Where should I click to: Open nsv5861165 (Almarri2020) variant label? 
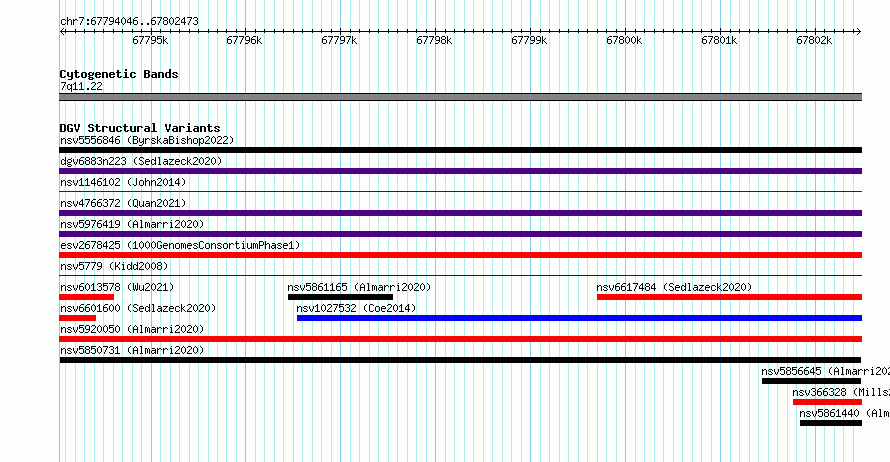359,287
